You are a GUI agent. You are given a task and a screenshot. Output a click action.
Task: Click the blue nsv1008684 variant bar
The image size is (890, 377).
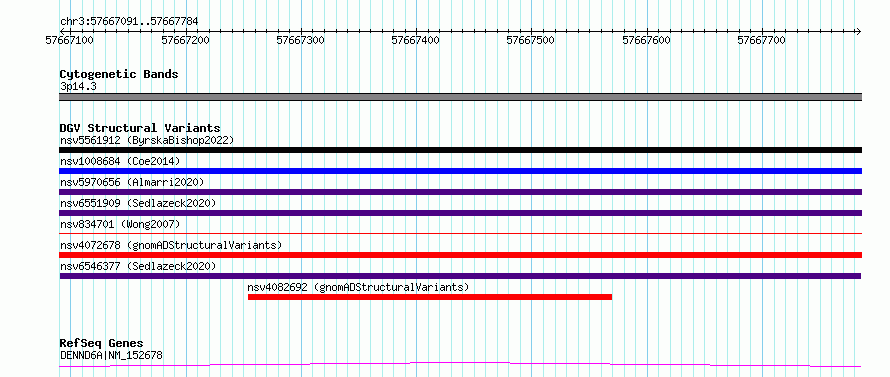coord(460,171)
